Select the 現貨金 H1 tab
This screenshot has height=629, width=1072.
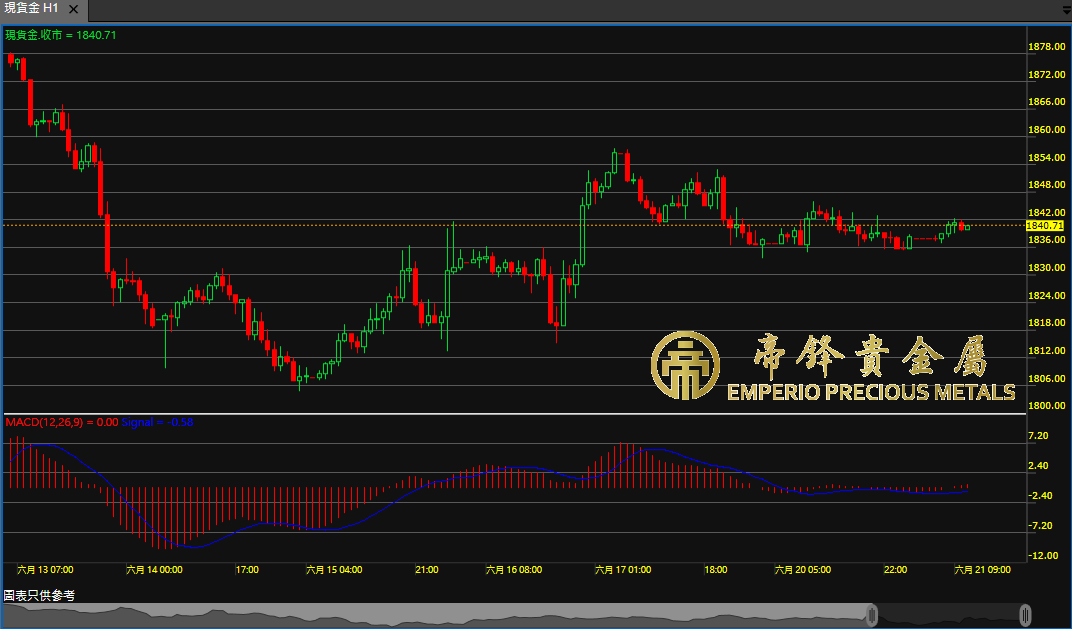(x=32, y=8)
